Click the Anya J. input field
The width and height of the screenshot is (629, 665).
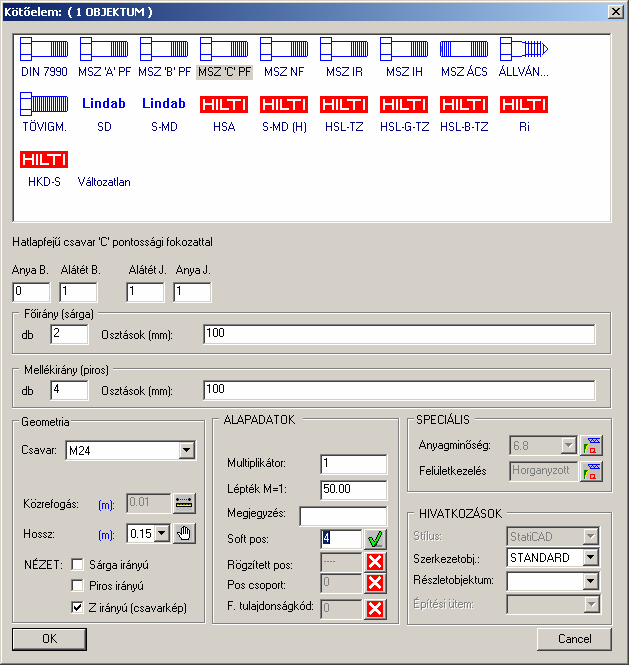[x=192, y=292]
